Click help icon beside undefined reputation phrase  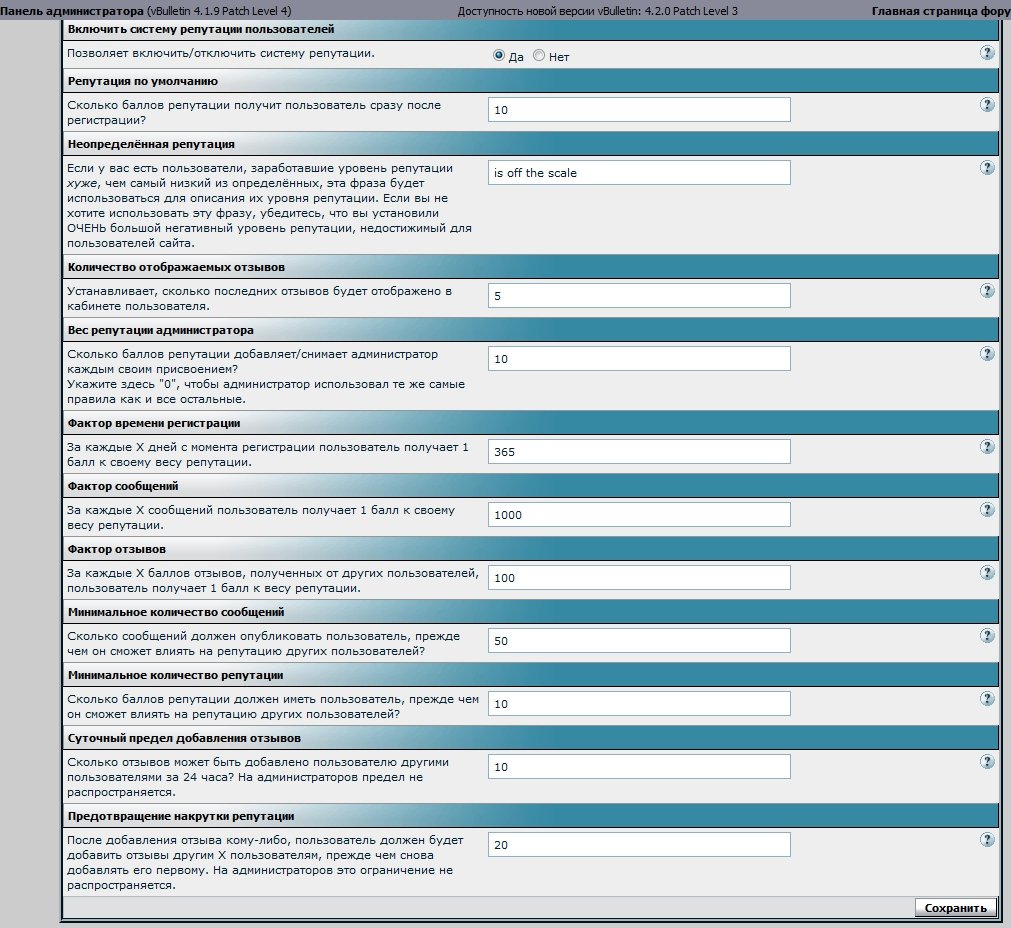point(987,168)
